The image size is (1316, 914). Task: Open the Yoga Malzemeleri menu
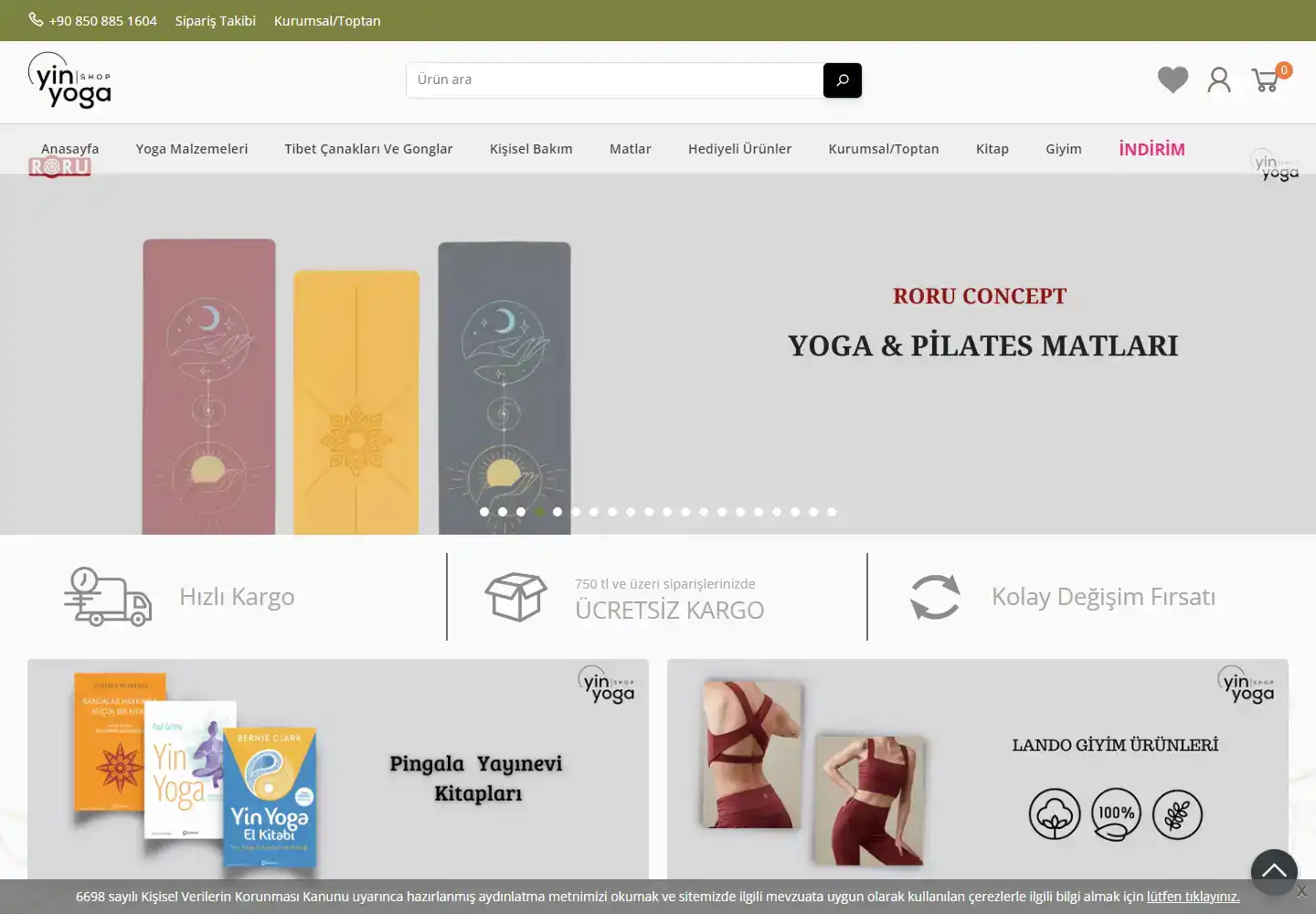pos(192,149)
